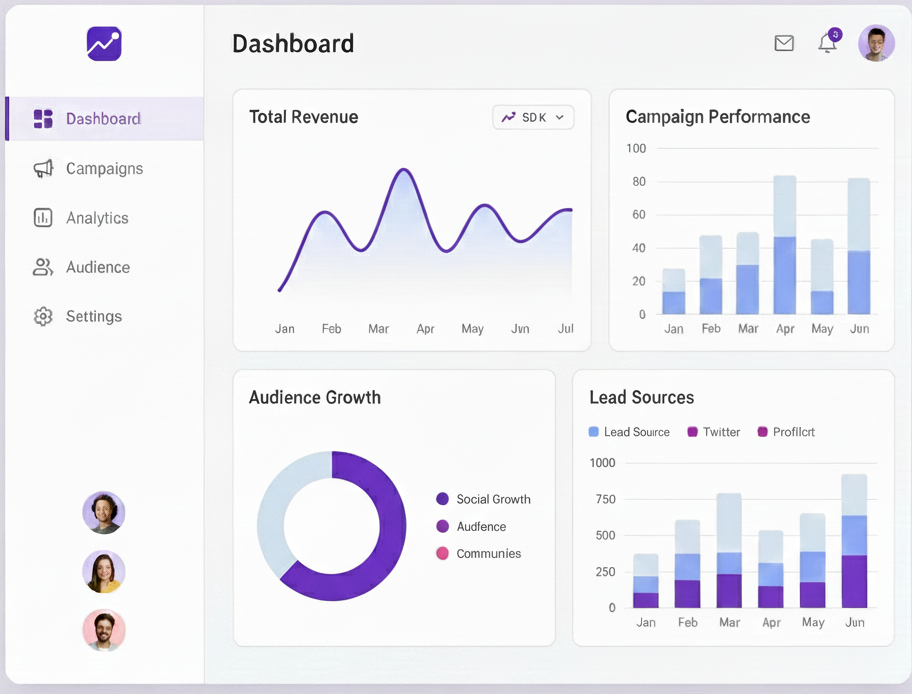Click the pink Communies legend color dot

[x=442, y=553]
